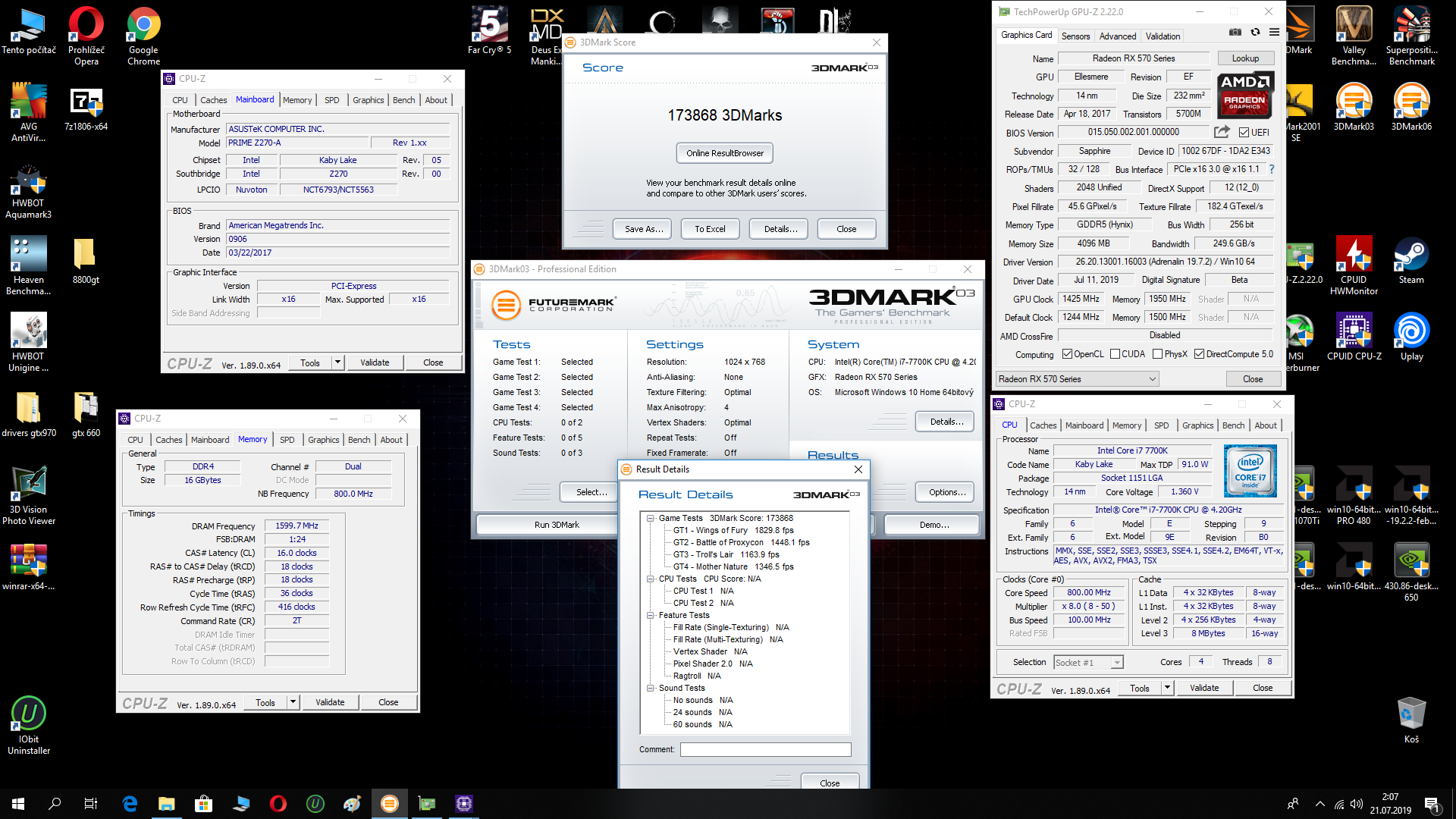The width and height of the screenshot is (1456, 819).
Task: Click the Save As... button
Action: 644,229
